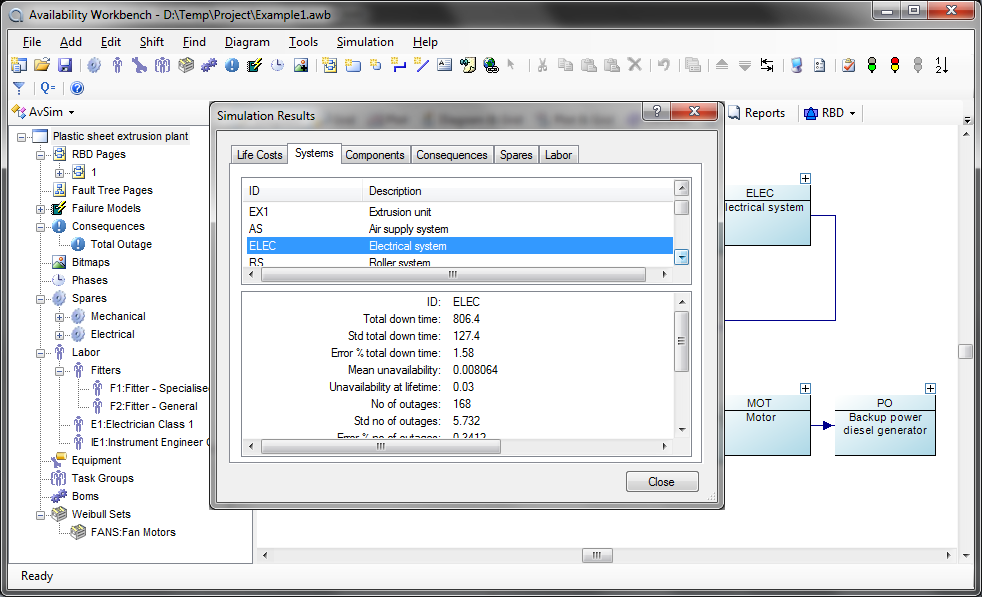Expand the Mechanical spares tree node
This screenshot has width=982, height=597.
click(60, 317)
